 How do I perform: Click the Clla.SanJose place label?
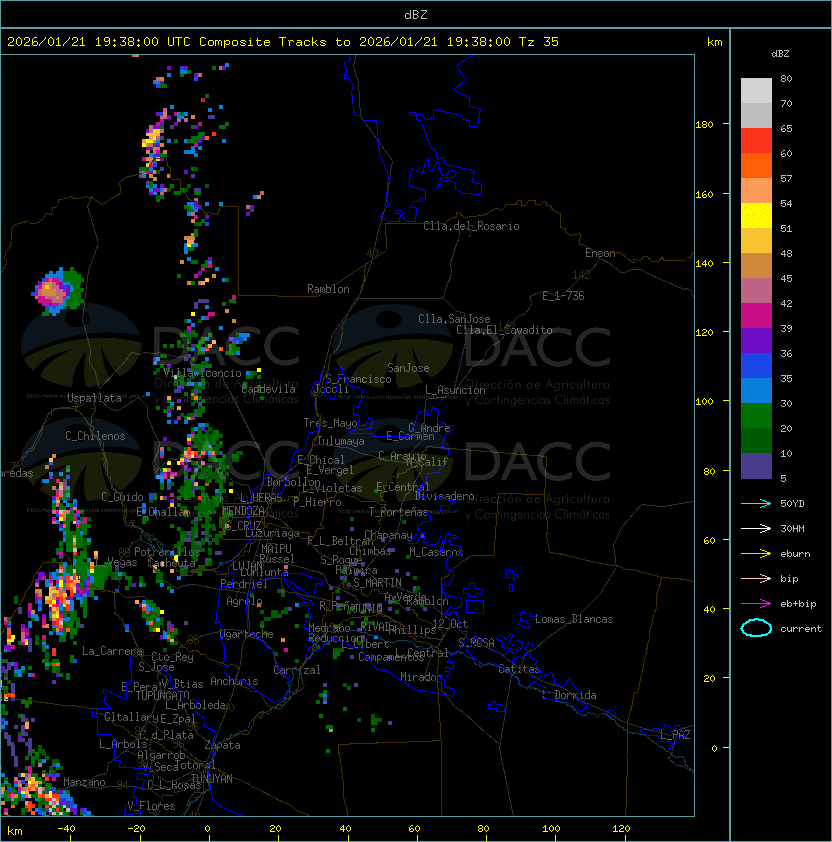(x=454, y=319)
